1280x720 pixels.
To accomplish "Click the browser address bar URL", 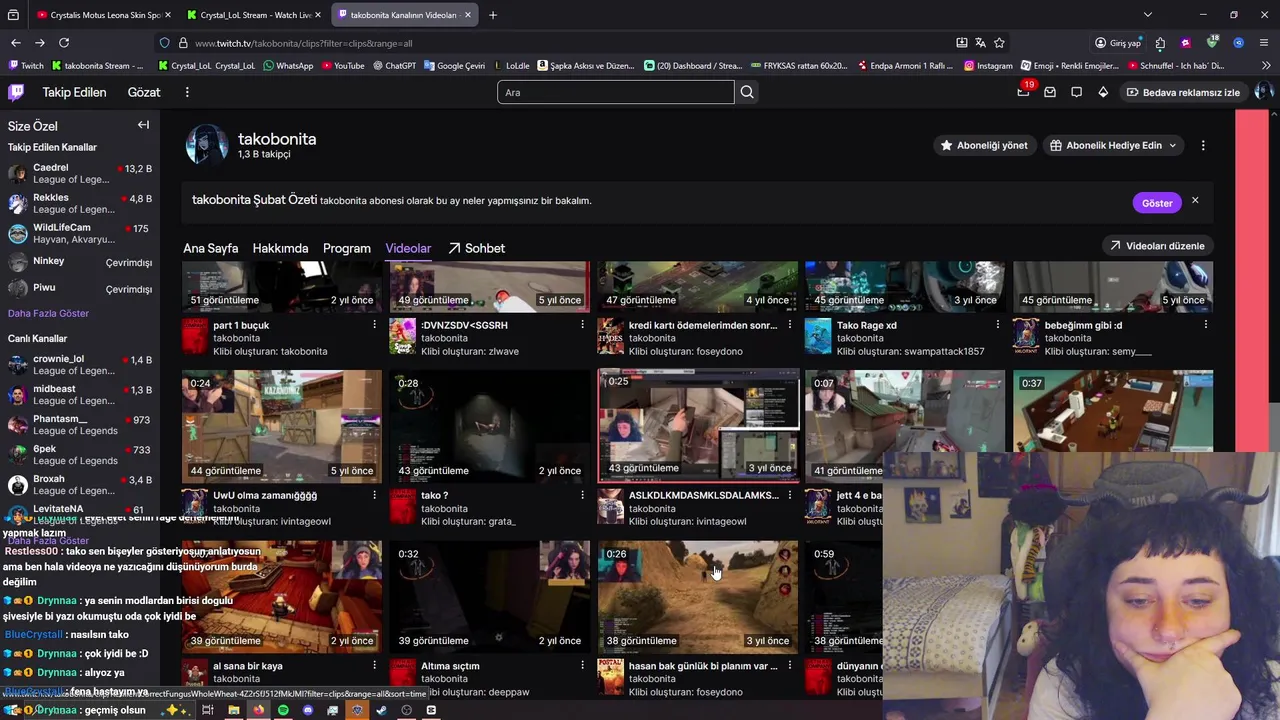I will click(303, 43).
